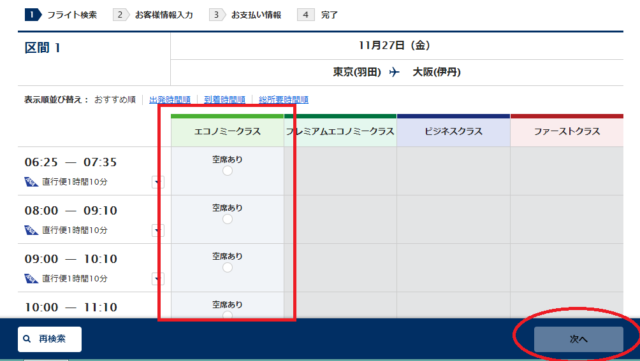Select the おすすめ順 sort option

coord(115,100)
